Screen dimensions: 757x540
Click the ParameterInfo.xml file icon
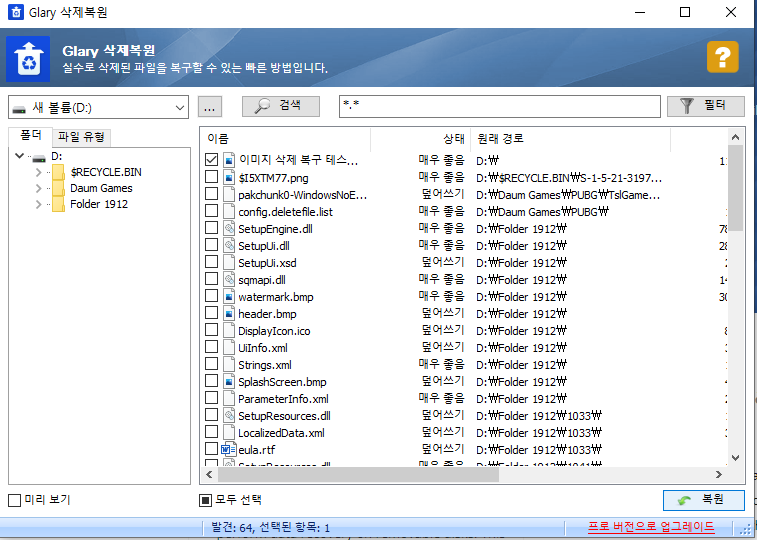229,398
